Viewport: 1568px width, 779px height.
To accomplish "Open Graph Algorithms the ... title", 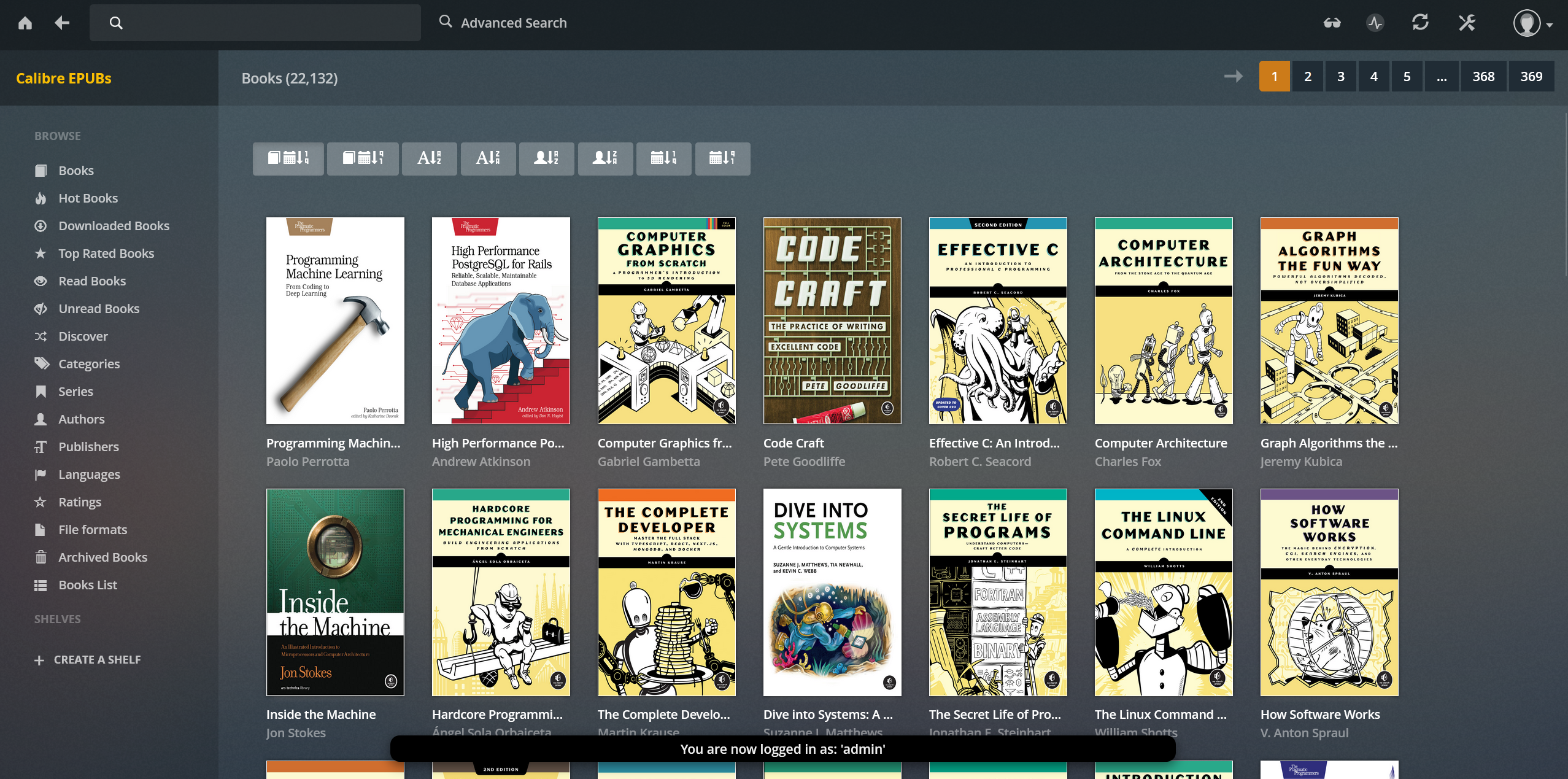I will coord(1329,443).
